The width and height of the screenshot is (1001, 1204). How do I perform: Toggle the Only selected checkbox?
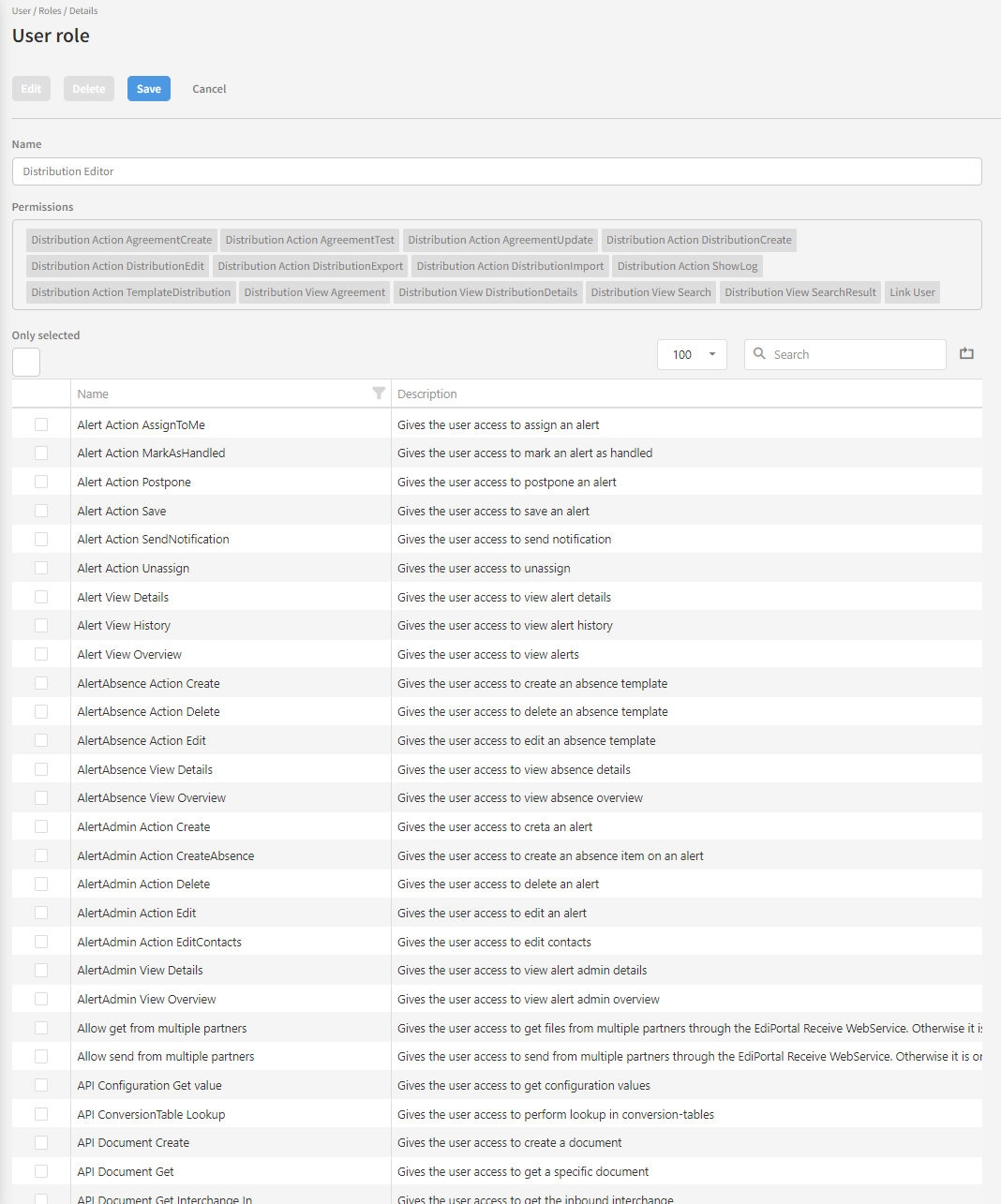26,362
